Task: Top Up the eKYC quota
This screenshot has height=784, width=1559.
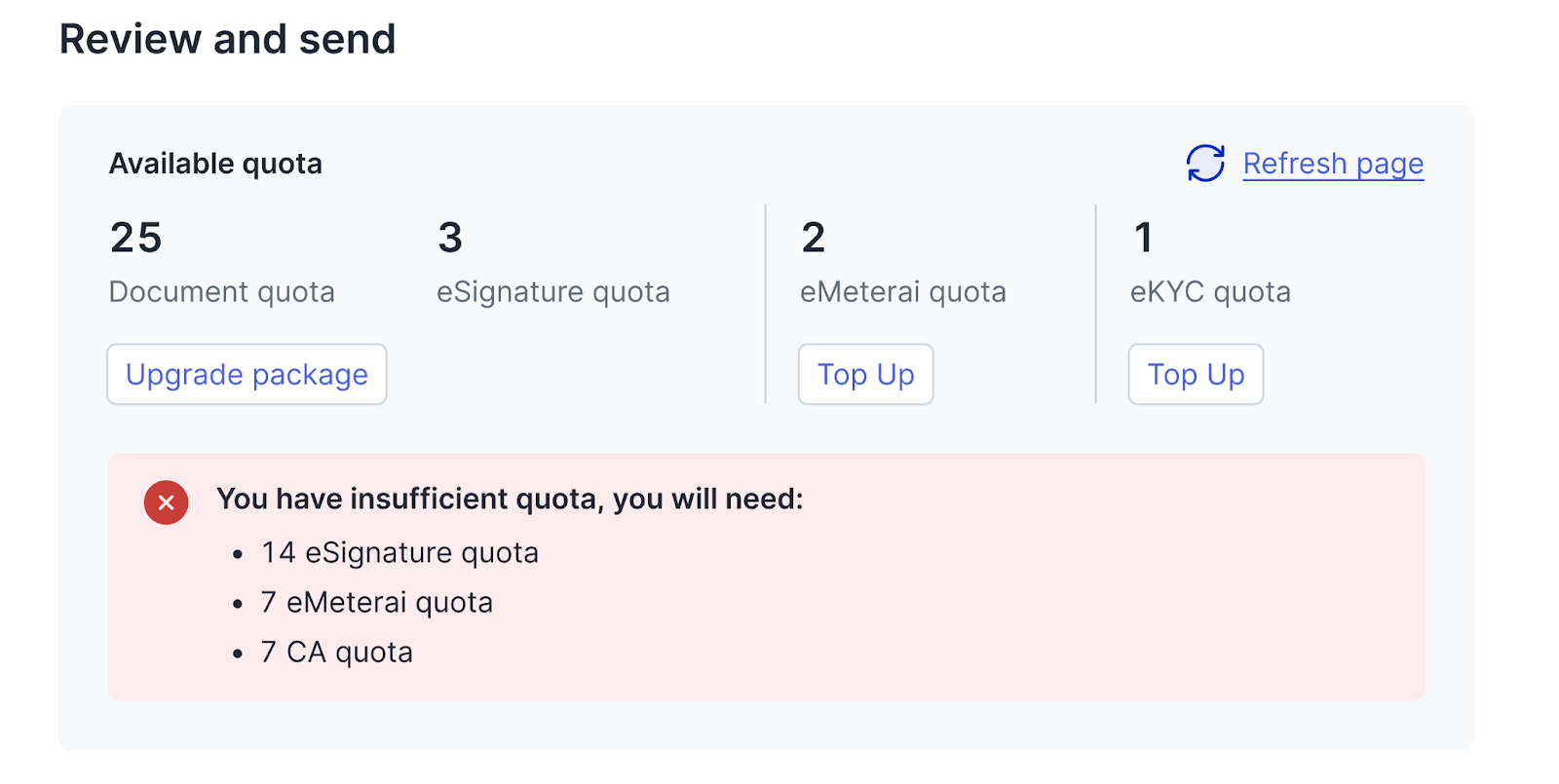Action: coord(1196,374)
